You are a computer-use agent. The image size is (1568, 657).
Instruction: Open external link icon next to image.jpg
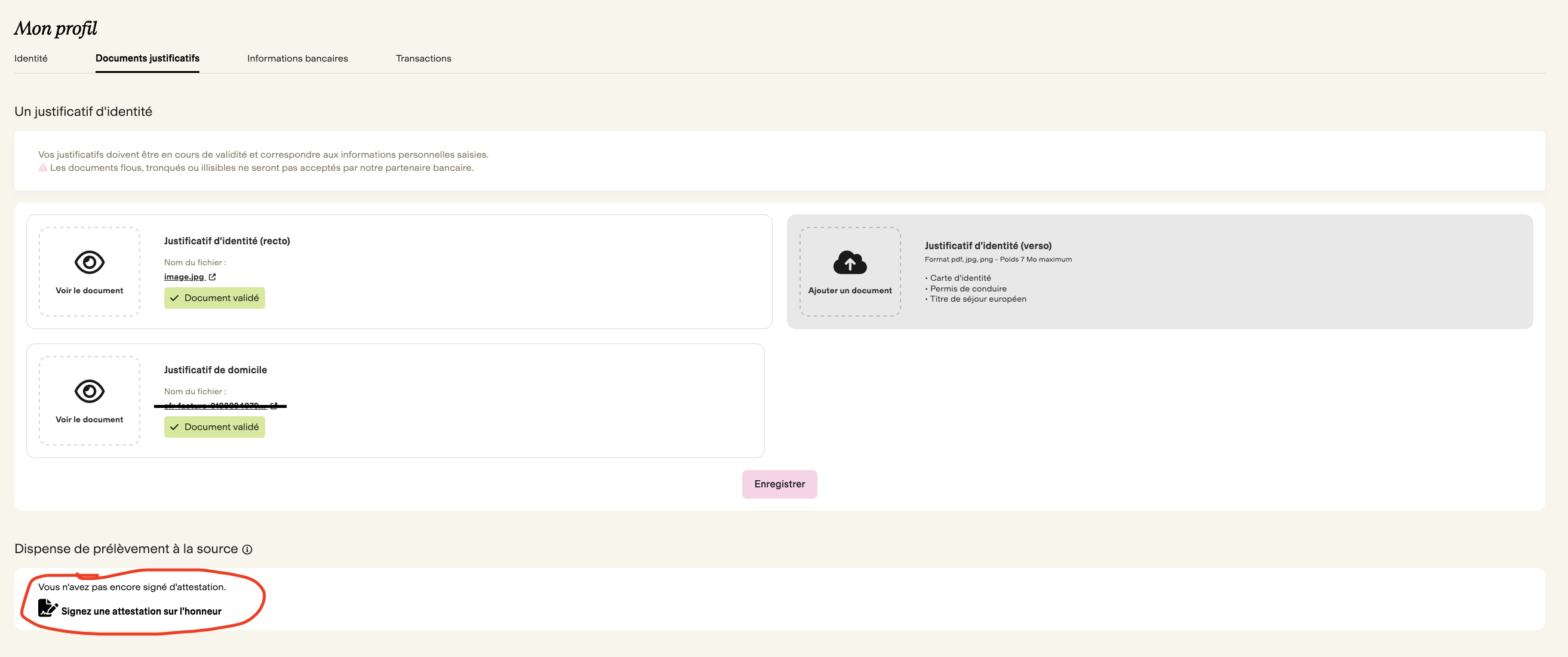pyautogui.click(x=213, y=277)
